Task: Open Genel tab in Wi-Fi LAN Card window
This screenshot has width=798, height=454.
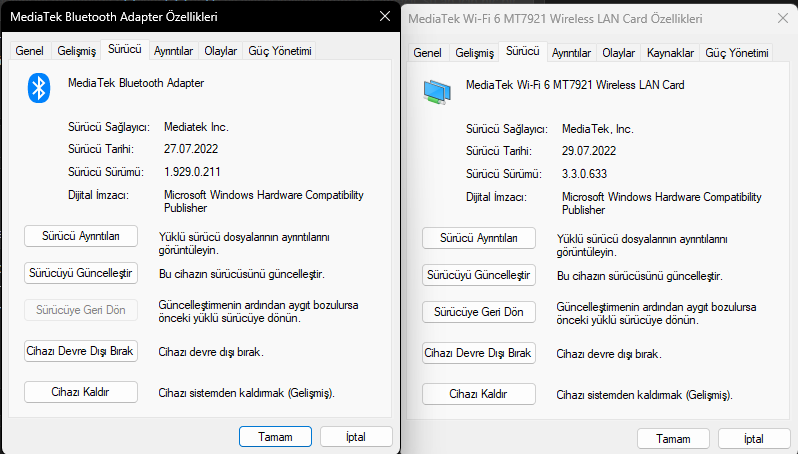Action: pos(428,53)
